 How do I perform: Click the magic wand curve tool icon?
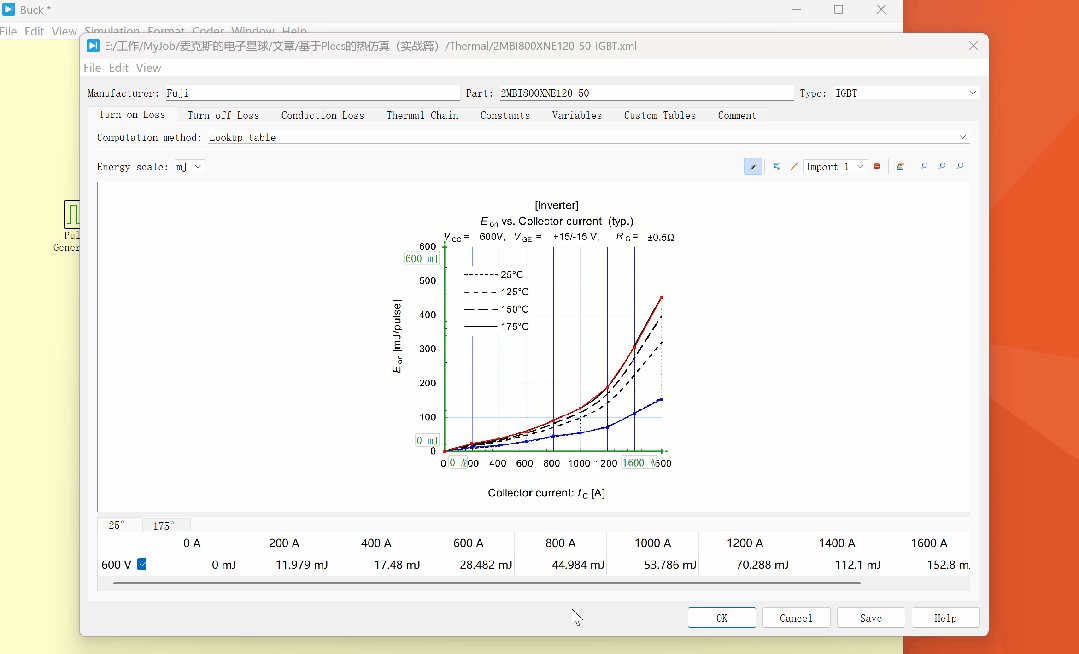753,167
